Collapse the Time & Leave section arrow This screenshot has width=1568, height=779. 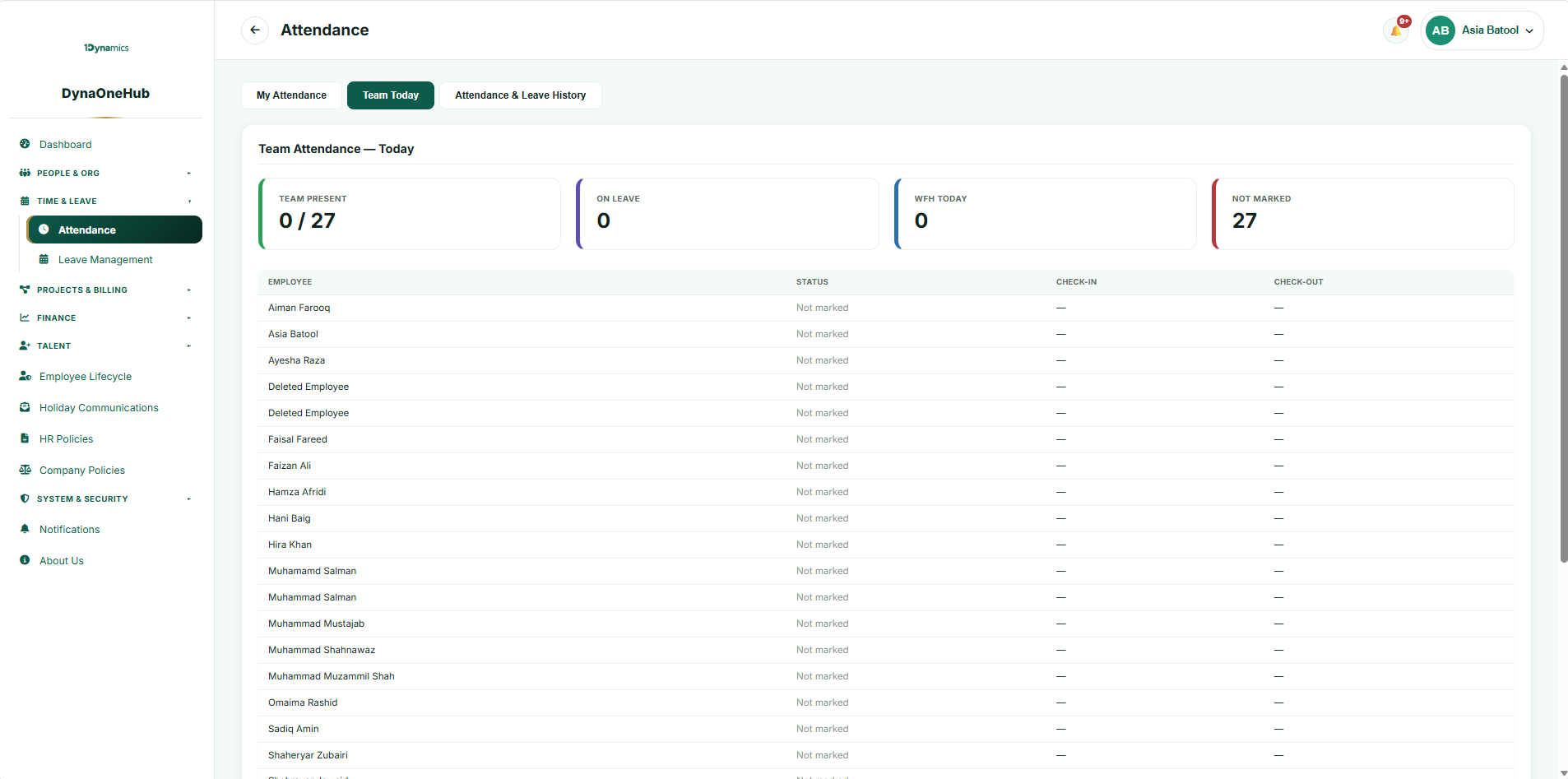coord(189,201)
